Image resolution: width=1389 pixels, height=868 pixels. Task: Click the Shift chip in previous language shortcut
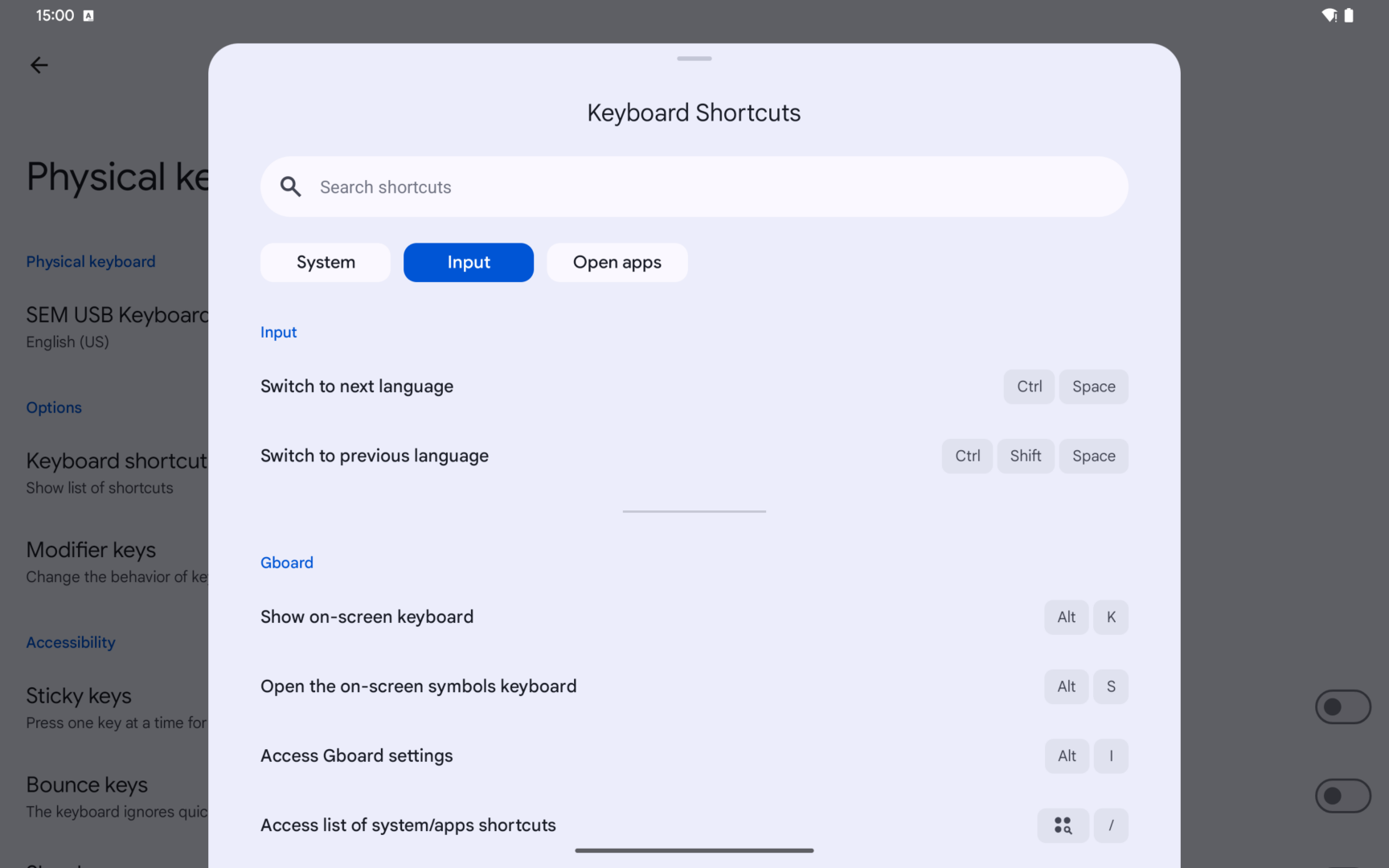[x=1026, y=456]
